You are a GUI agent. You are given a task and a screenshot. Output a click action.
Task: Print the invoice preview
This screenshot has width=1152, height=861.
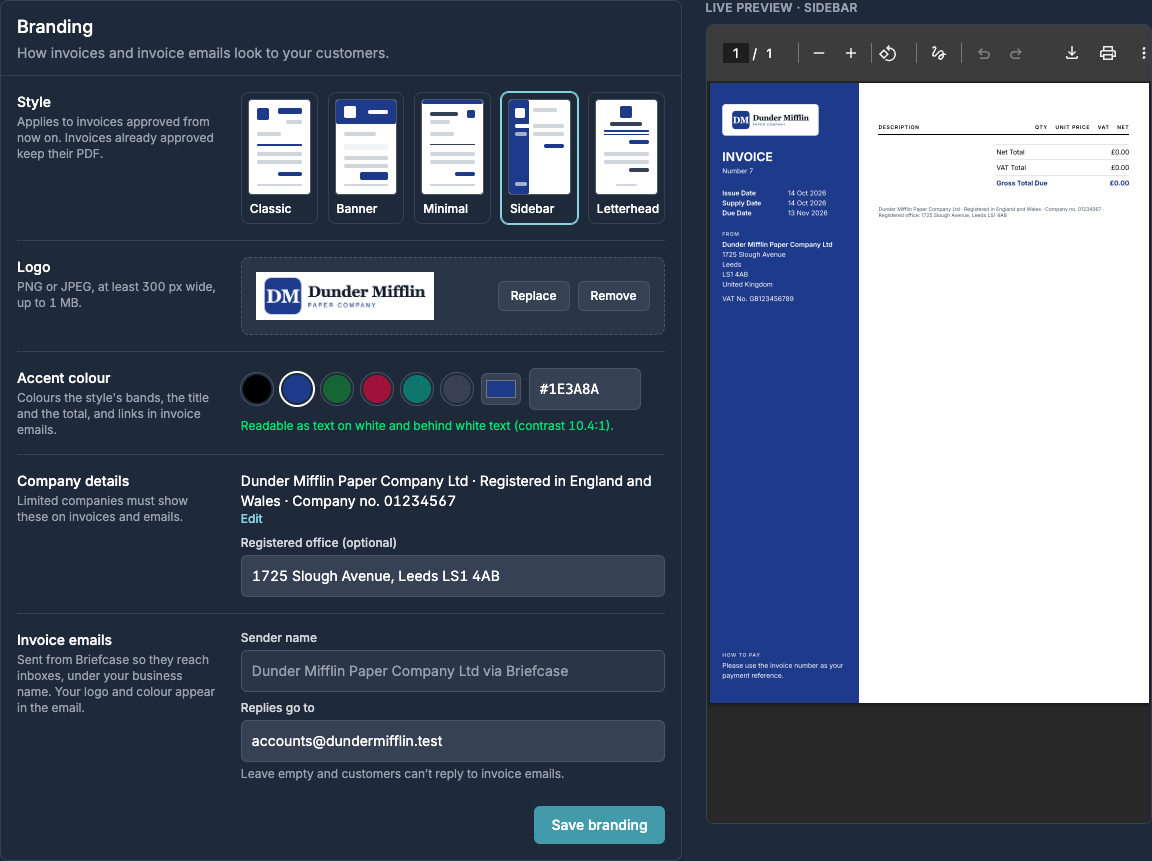coord(1108,53)
